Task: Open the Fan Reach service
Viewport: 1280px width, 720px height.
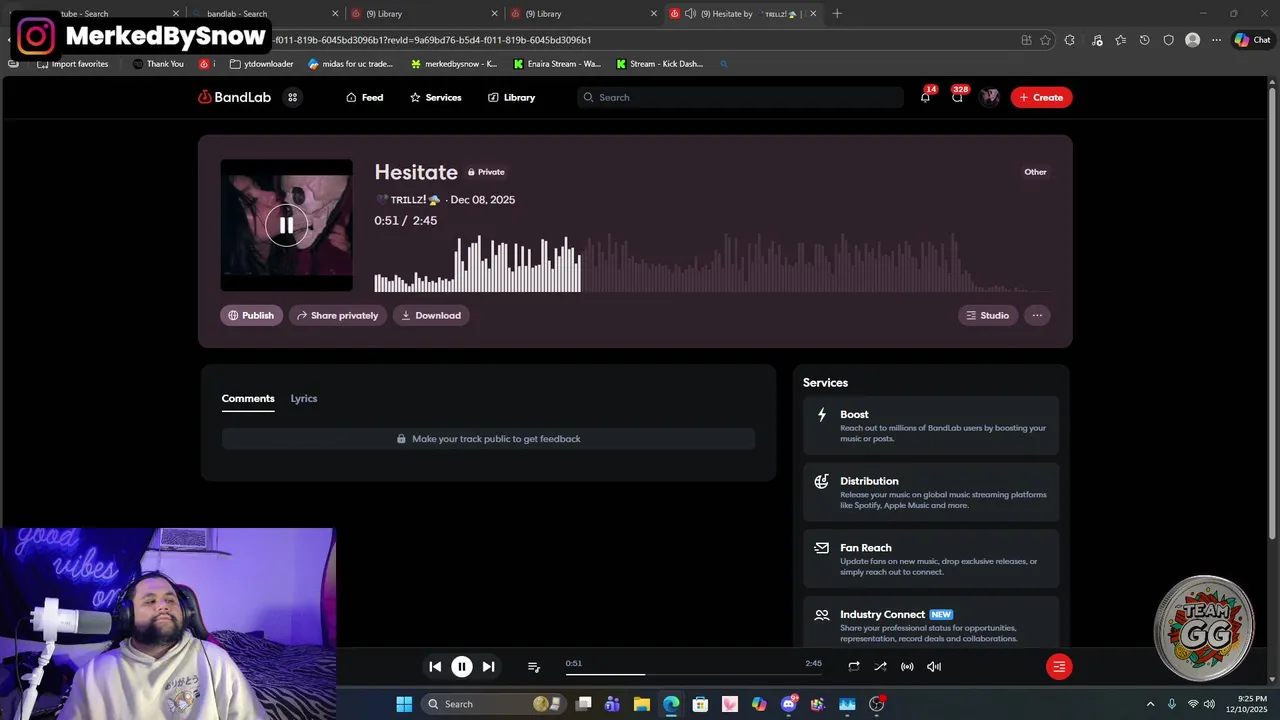Action: click(x=931, y=558)
